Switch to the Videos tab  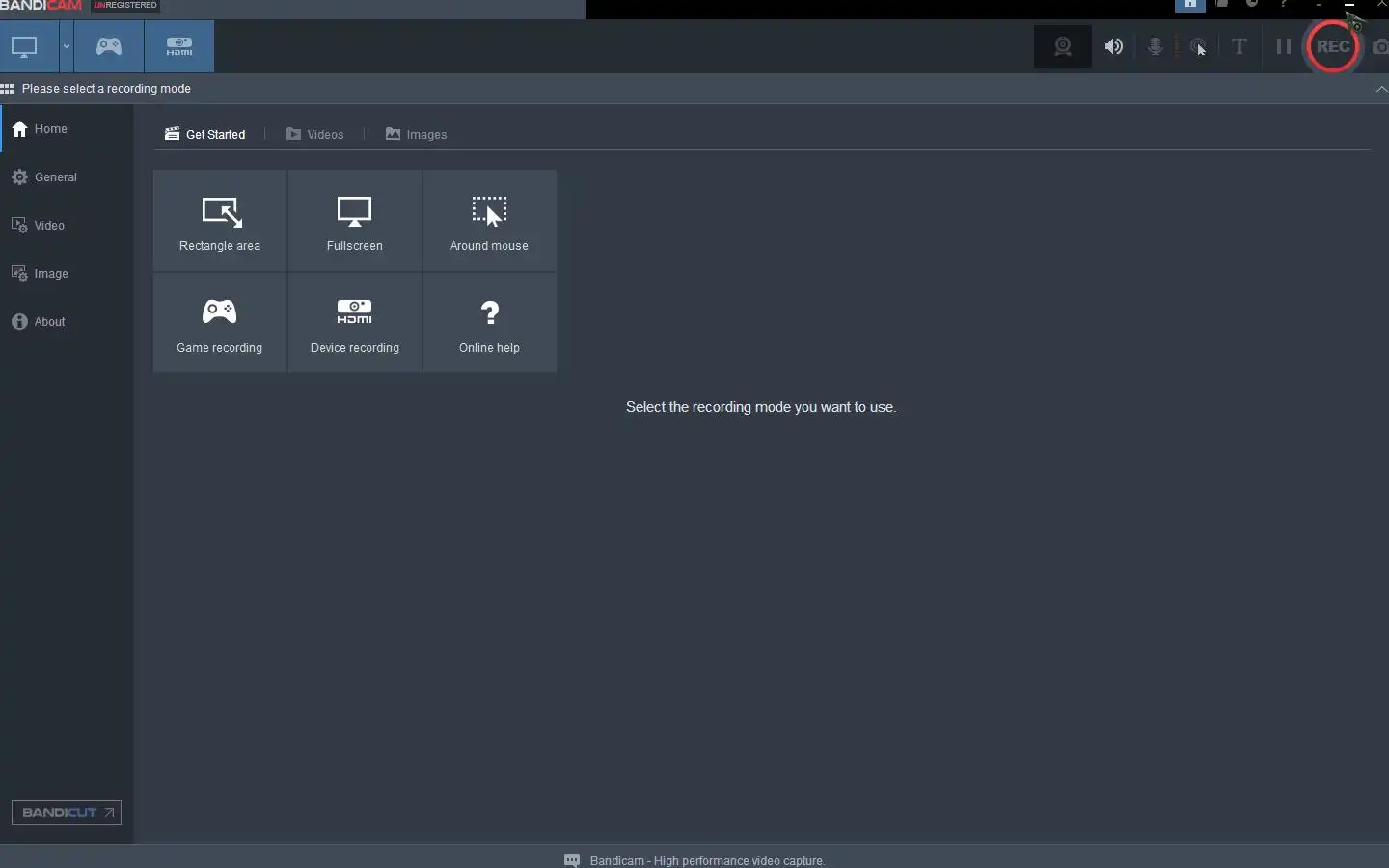pos(315,134)
